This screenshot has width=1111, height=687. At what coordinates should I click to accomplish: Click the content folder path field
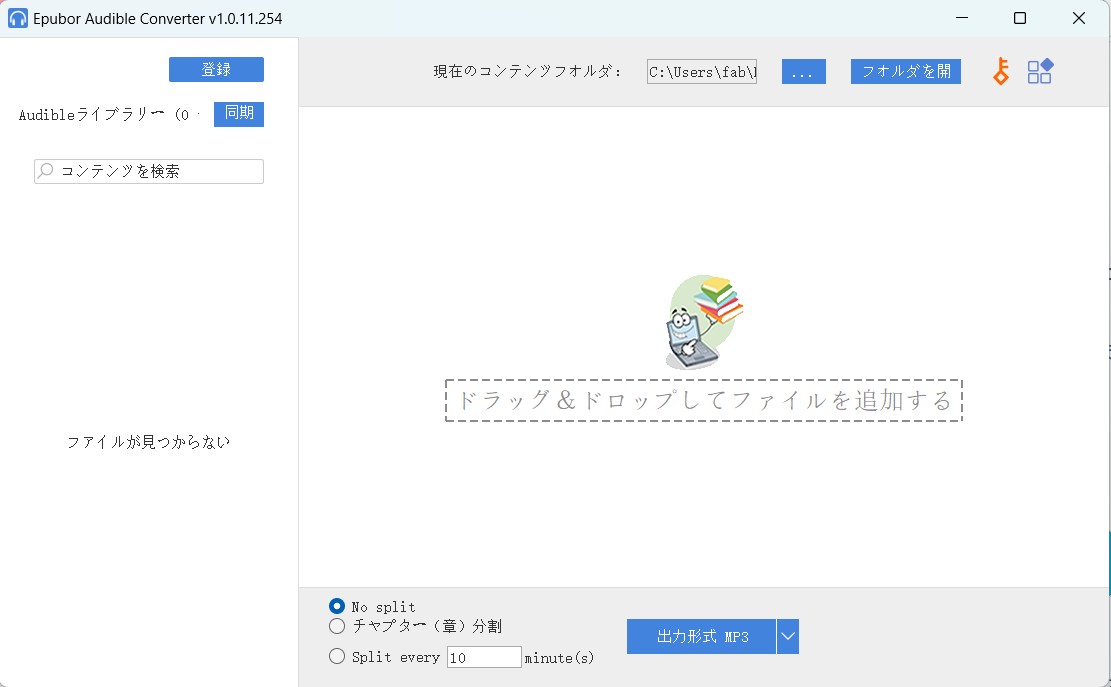tap(701, 72)
